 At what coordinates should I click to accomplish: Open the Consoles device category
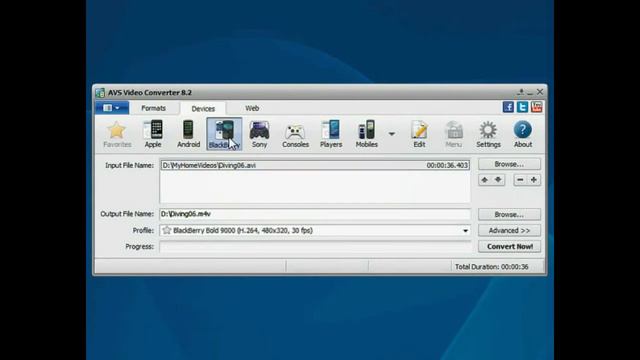click(x=295, y=134)
